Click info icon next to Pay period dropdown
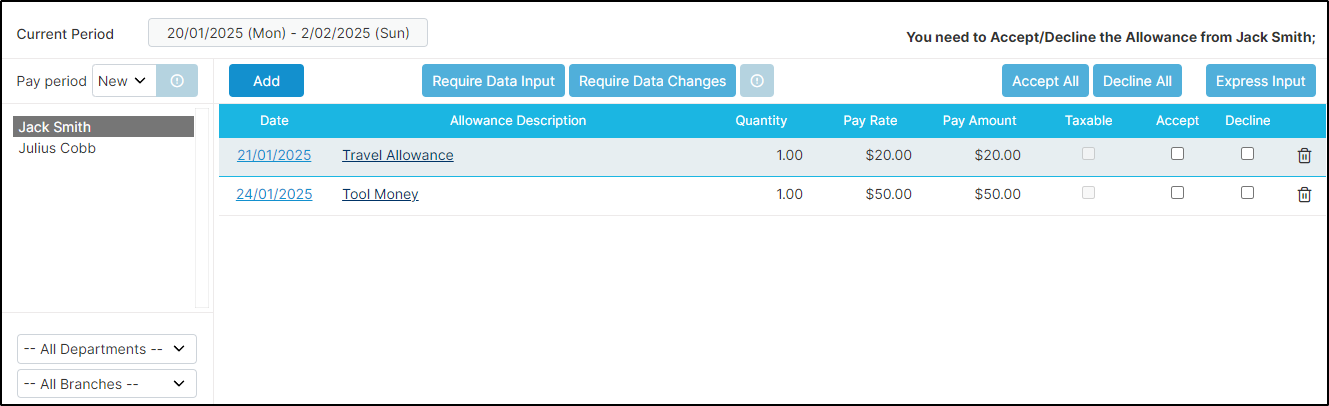 pyautogui.click(x=177, y=81)
